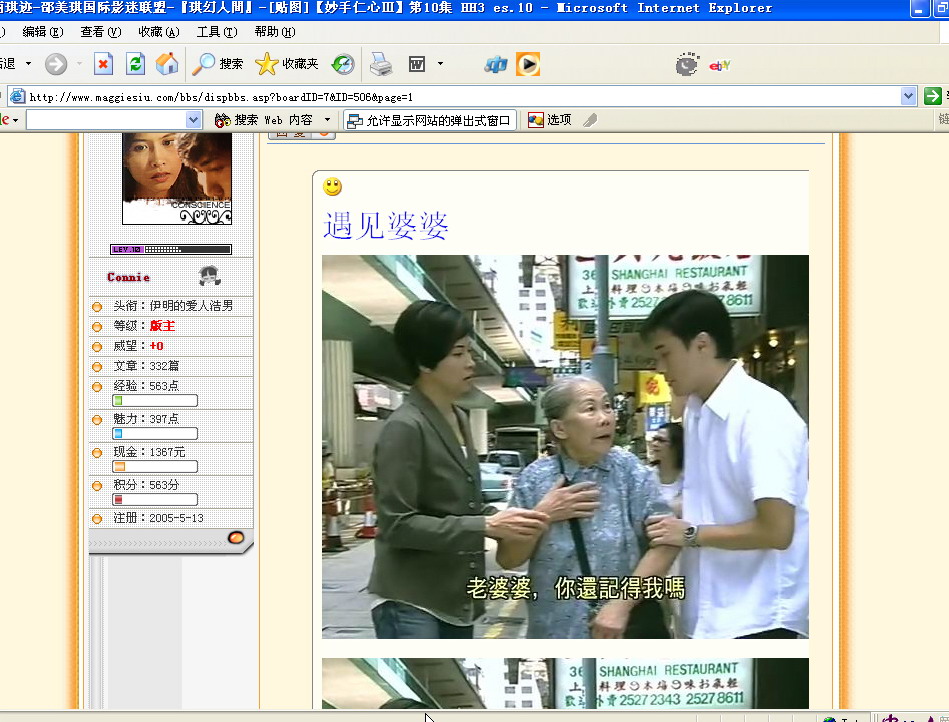
Task: Open the 查看(V) menu
Action: click(x=100, y=32)
